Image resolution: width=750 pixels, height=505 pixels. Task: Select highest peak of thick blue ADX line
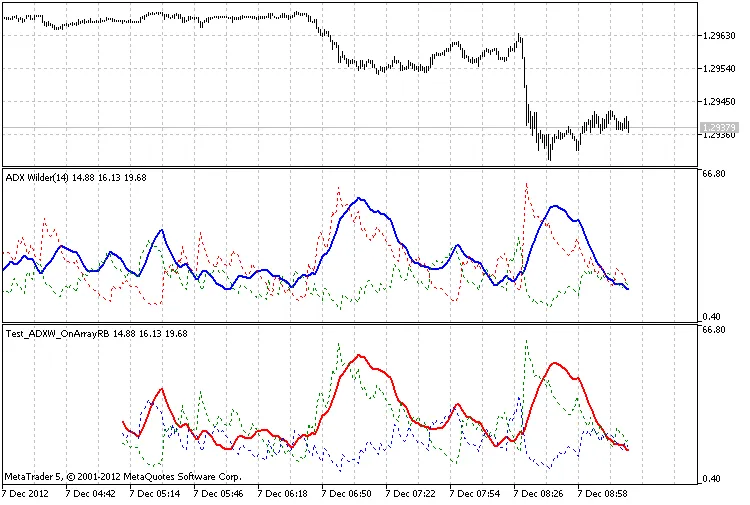(360, 199)
